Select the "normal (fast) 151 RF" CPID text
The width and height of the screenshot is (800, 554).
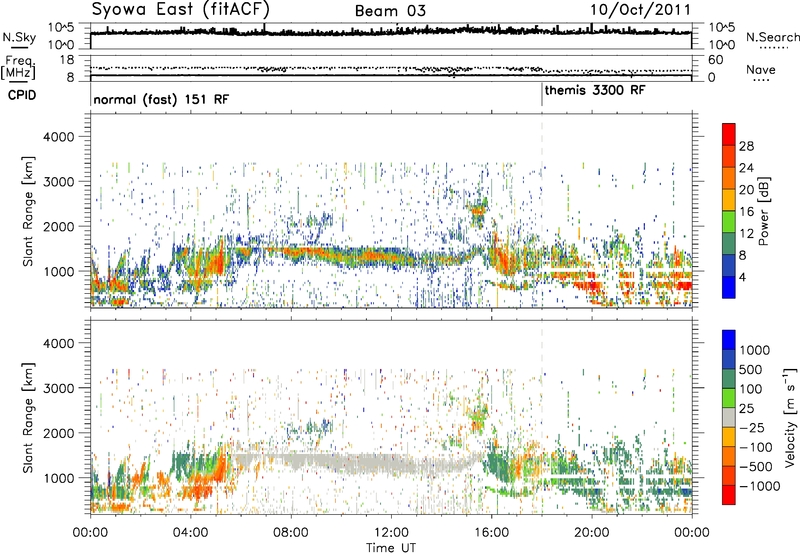point(161,99)
